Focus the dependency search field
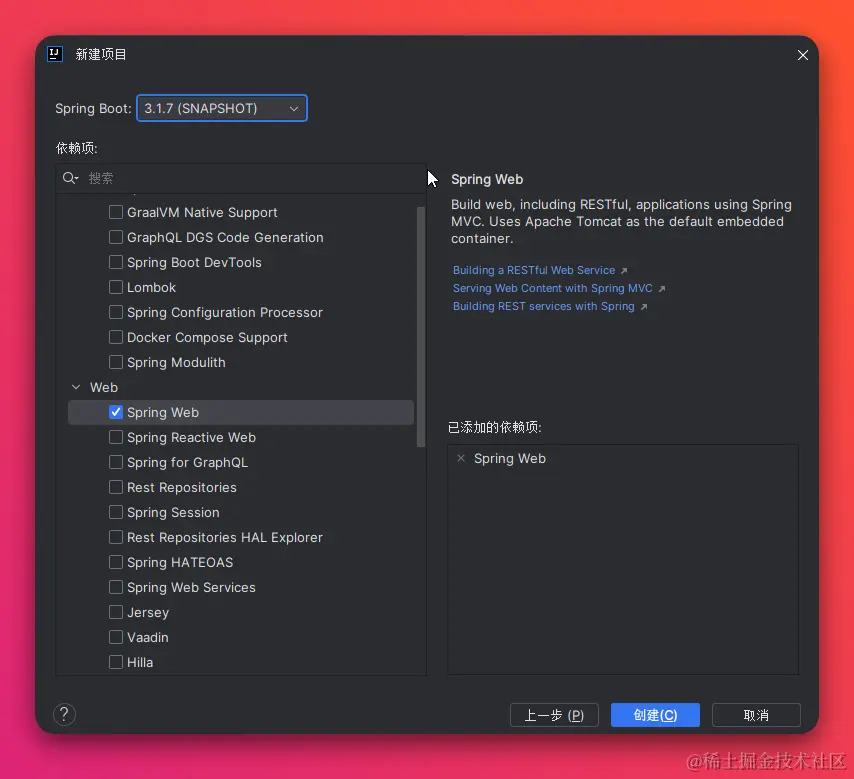The width and height of the screenshot is (854, 779). pyautogui.click(x=241, y=178)
